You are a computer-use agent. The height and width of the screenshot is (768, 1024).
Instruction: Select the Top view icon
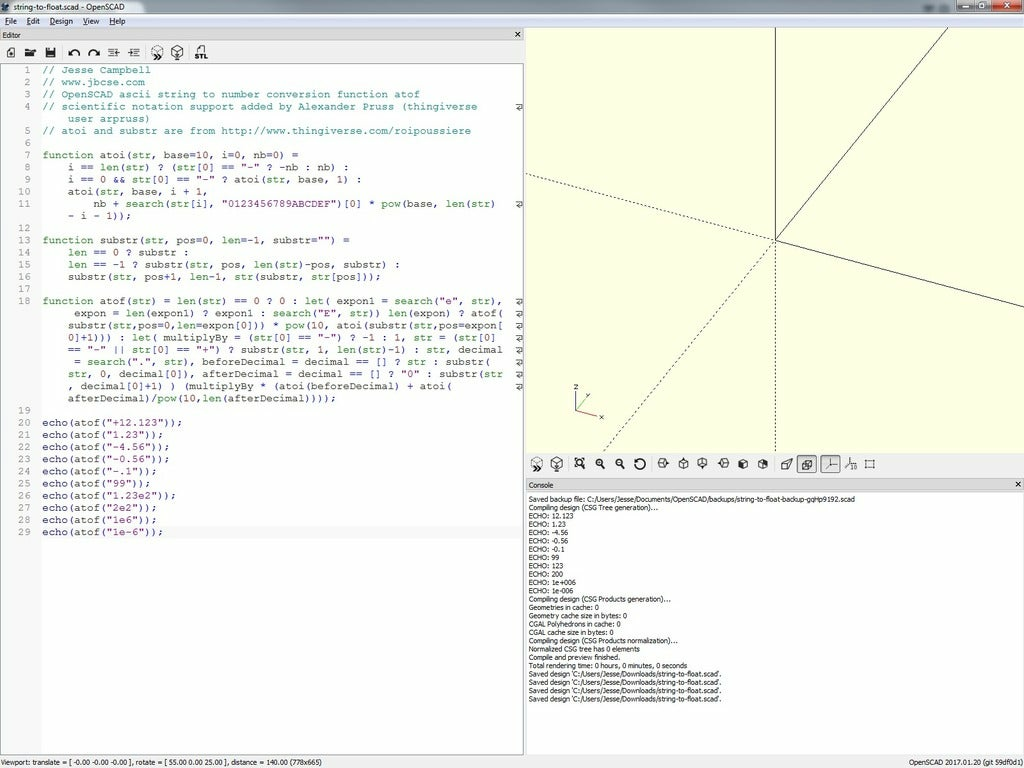[x=682, y=463]
